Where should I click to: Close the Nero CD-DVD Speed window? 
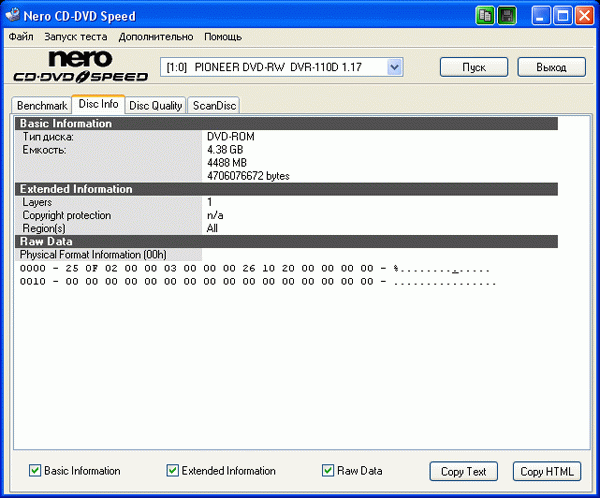click(584, 16)
